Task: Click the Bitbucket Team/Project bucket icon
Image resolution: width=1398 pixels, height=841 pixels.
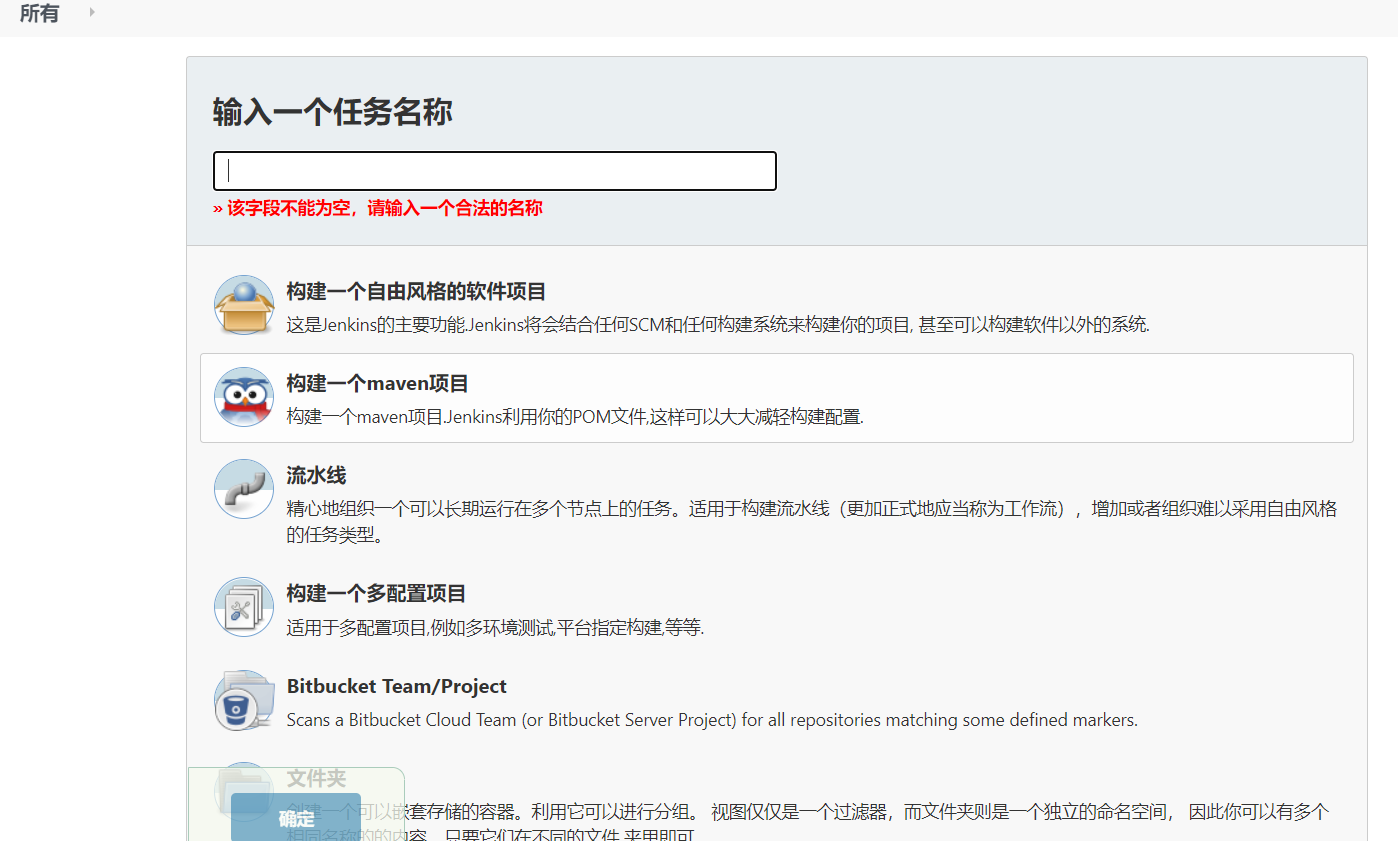Action: coord(244,700)
